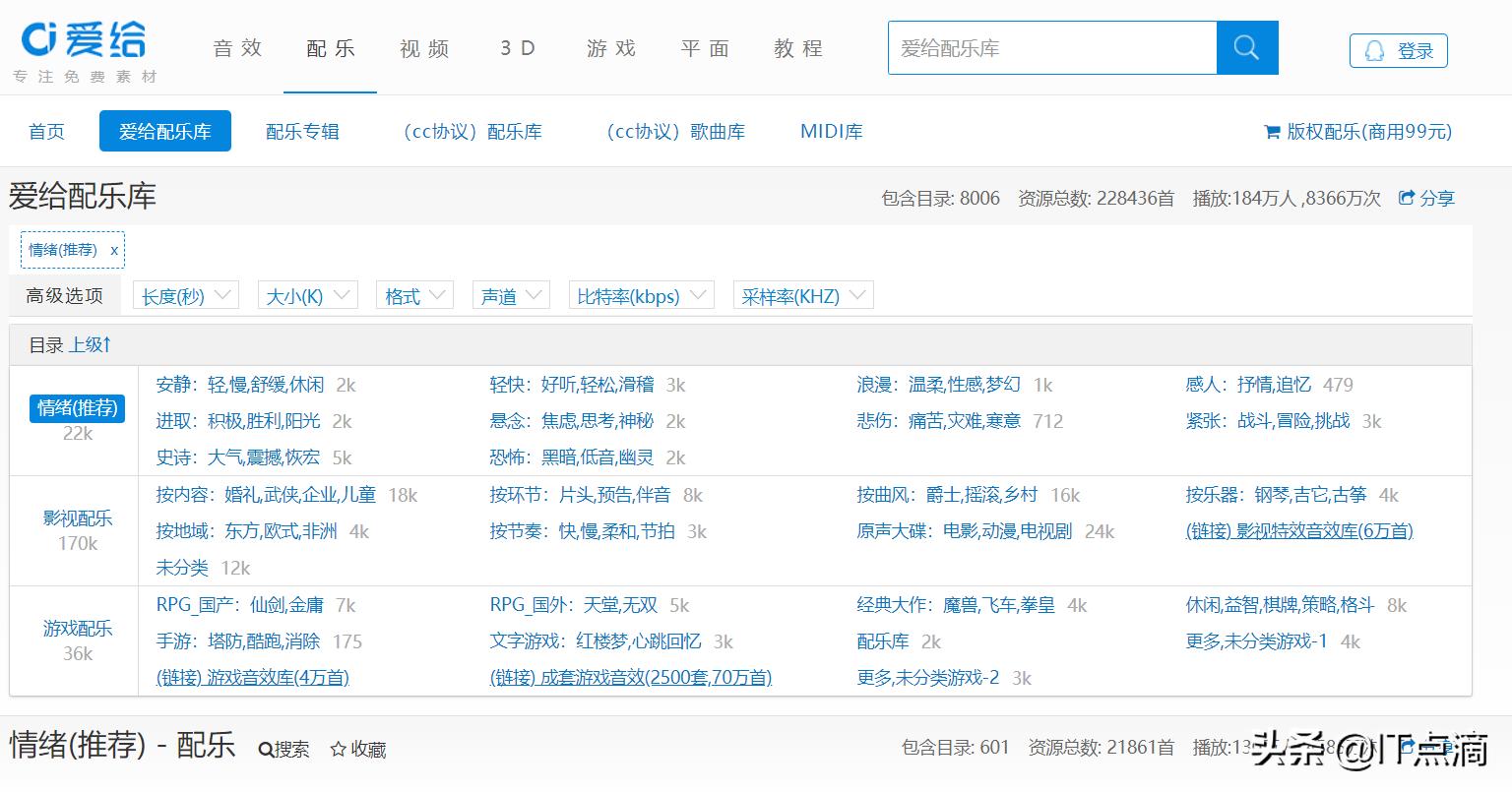Click the 分享 share icon
1512x792 pixels.
click(x=1408, y=198)
